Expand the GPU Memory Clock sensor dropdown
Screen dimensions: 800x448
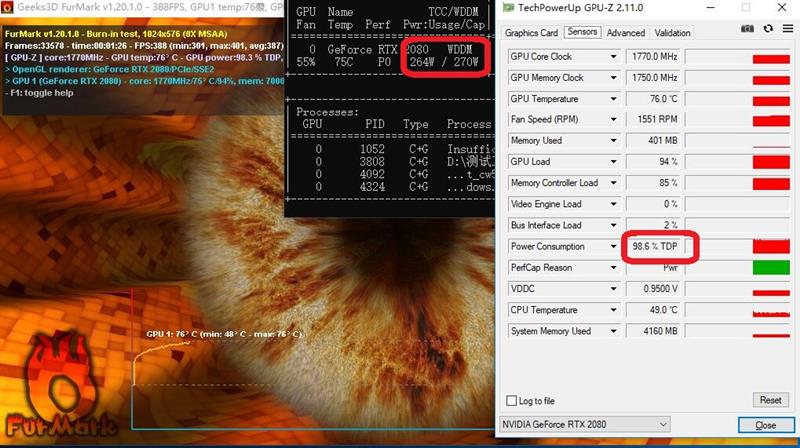click(x=613, y=78)
